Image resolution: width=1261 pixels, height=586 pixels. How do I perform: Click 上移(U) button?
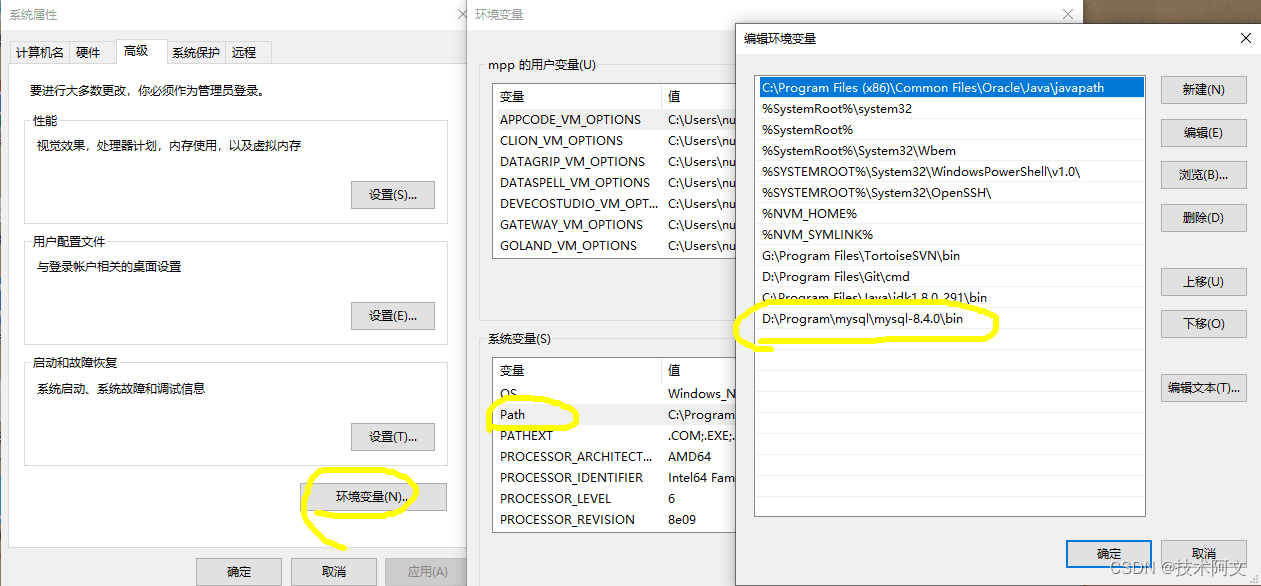[1203, 281]
